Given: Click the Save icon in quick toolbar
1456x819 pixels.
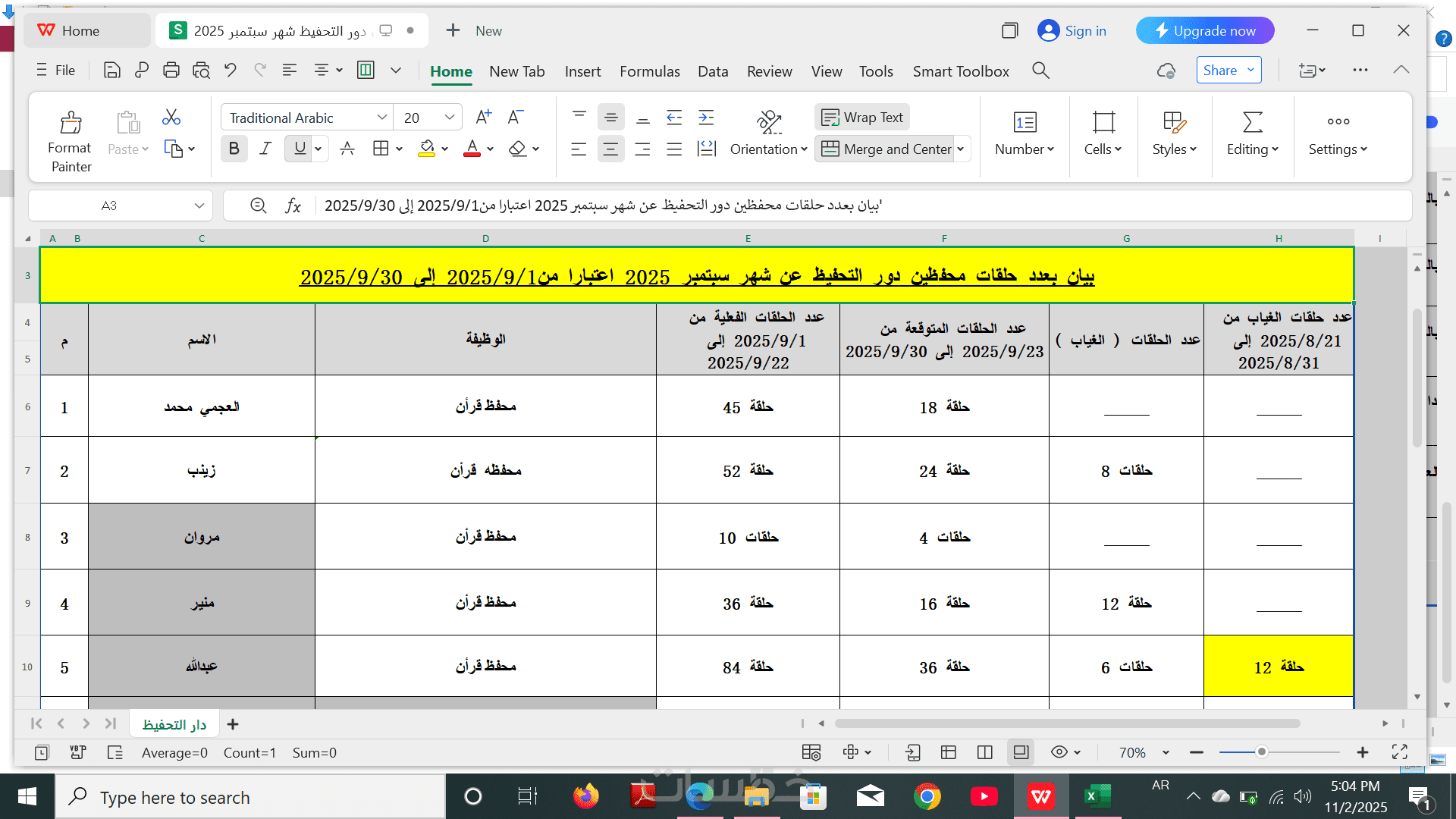Looking at the screenshot, I should [x=112, y=71].
